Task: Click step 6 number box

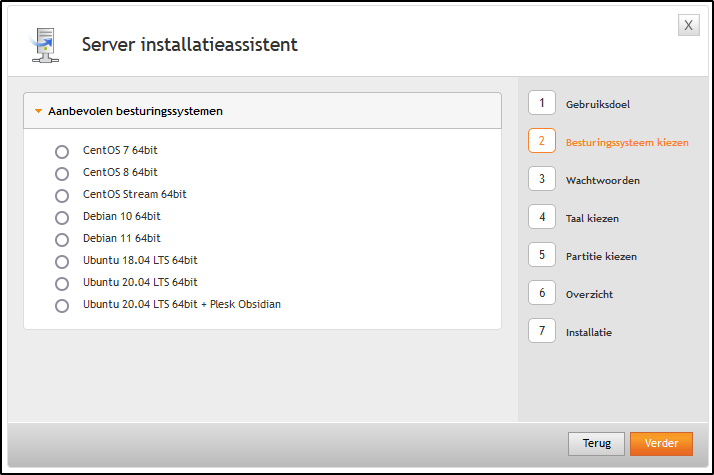Action: point(542,292)
